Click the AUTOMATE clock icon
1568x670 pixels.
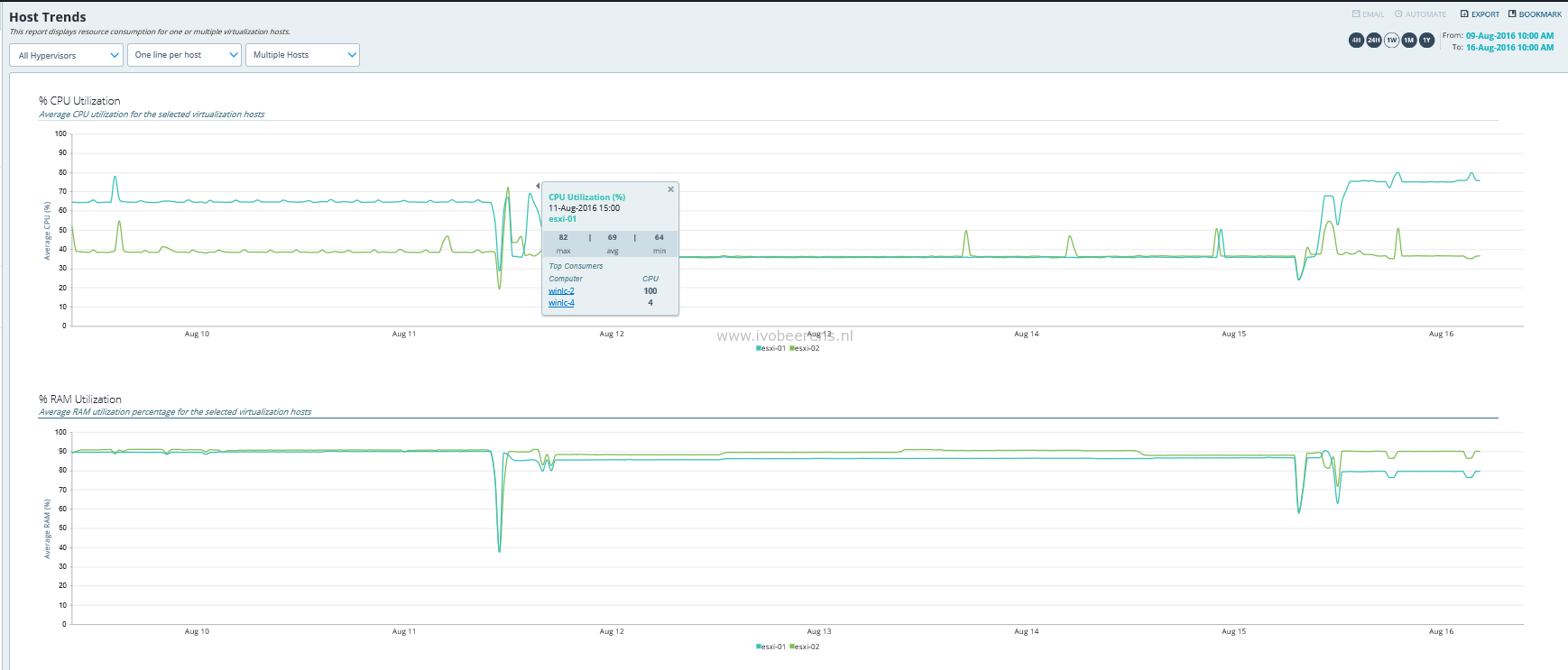point(1398,14)
